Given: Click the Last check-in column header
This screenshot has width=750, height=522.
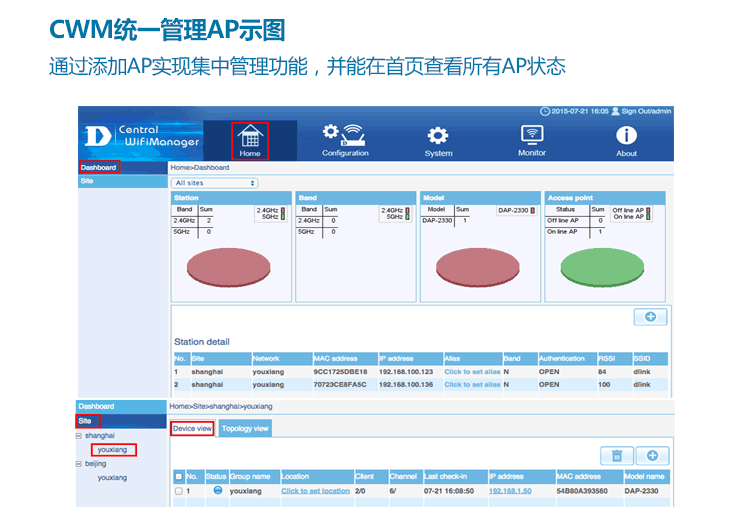Looking at the screenshot, I should click(455, 477).
